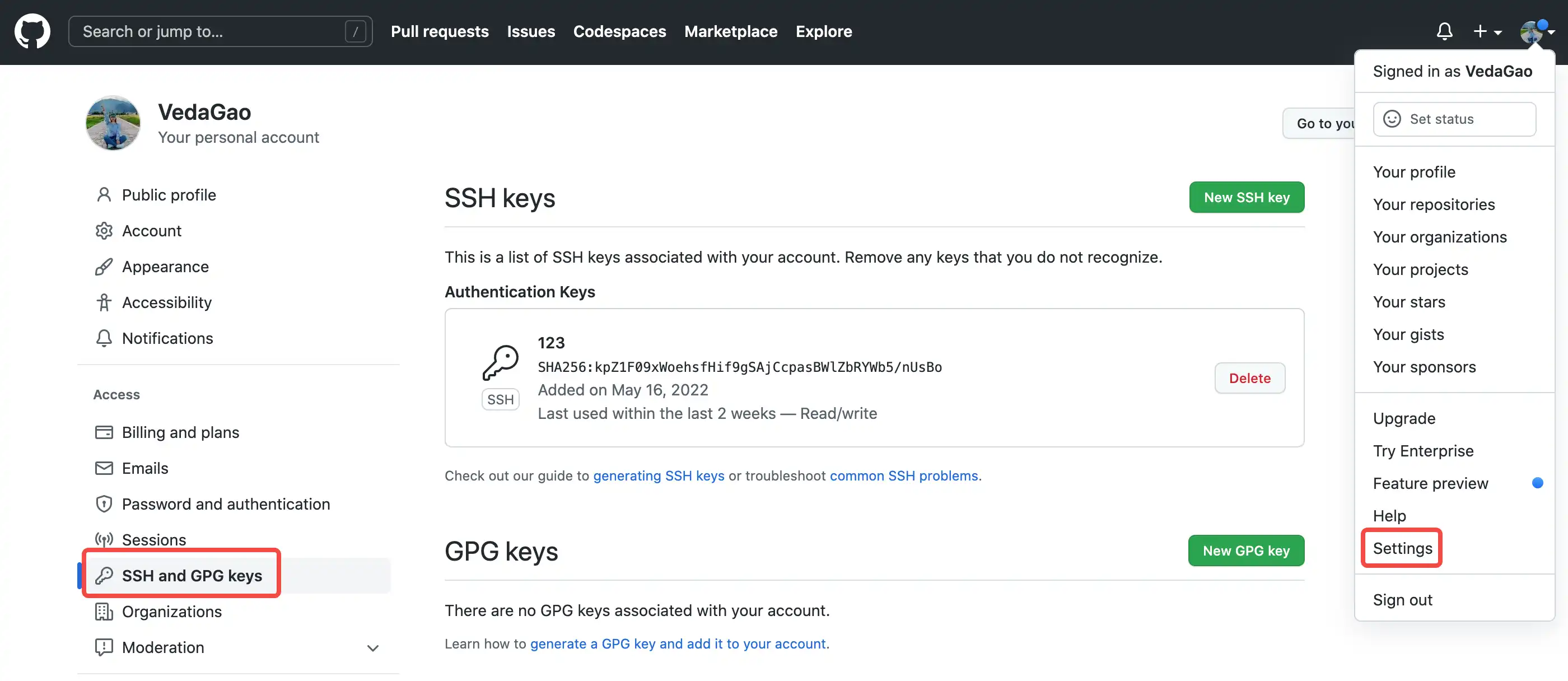Click the Billing credit card icon

coord(104,432)
